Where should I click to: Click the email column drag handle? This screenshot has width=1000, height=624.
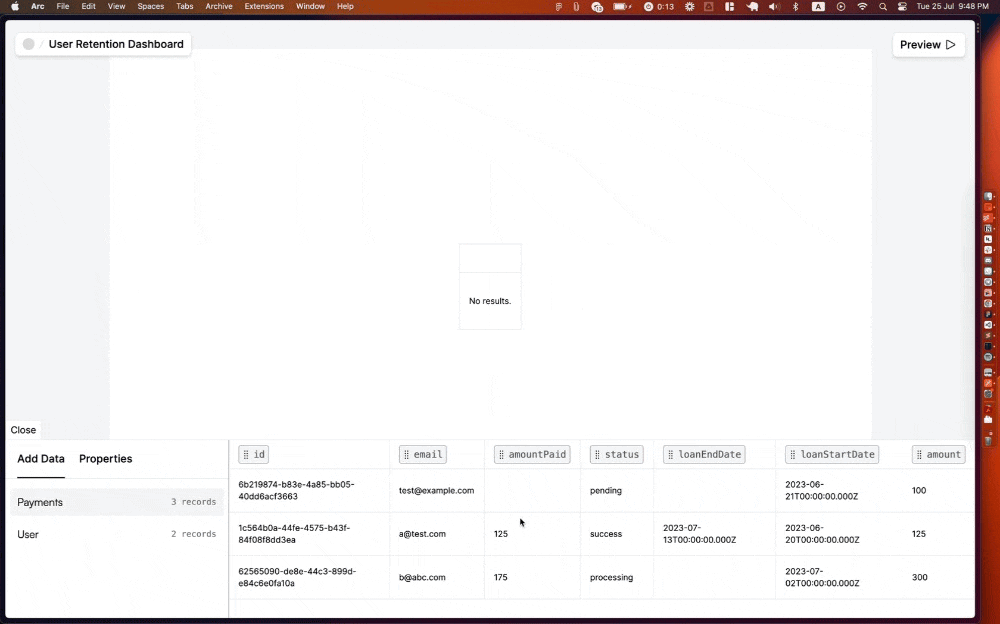[x=407, y=455]
